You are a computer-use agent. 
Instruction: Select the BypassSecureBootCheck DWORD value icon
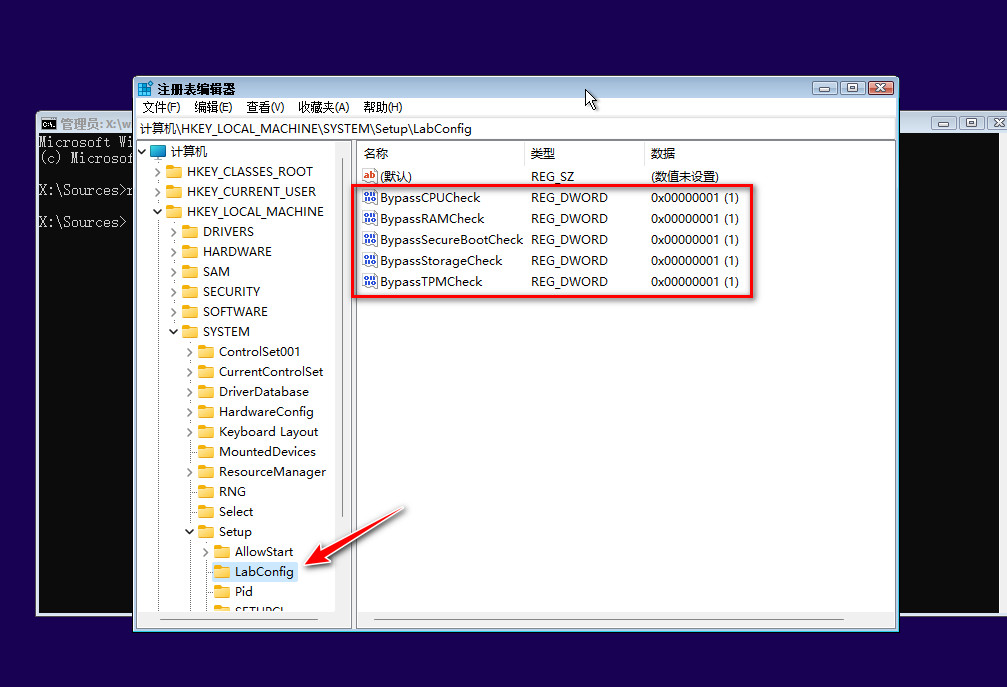pyautogui.click(x=369, y=239)
